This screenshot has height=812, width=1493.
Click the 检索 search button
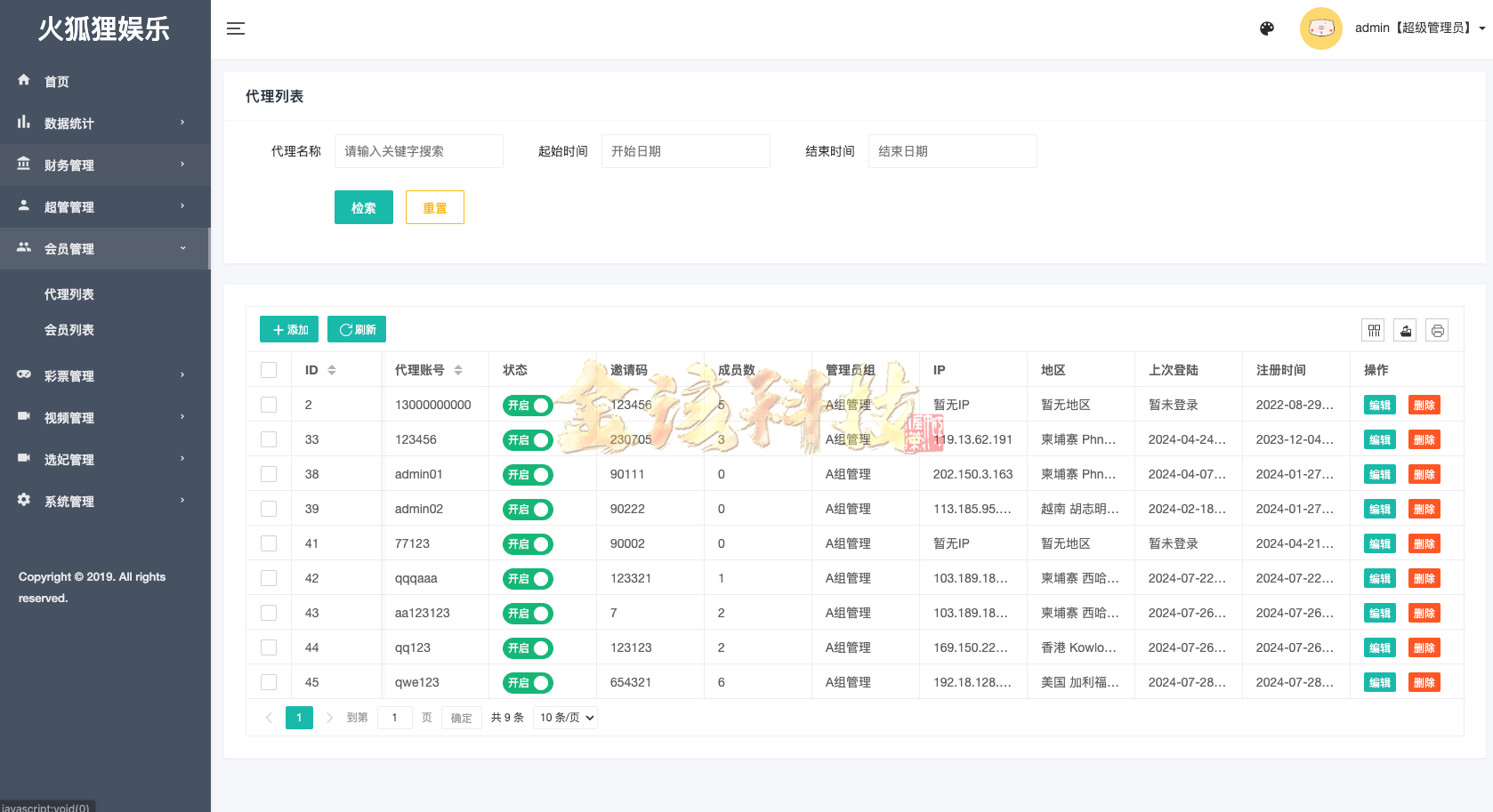click(x=363, y=206)
